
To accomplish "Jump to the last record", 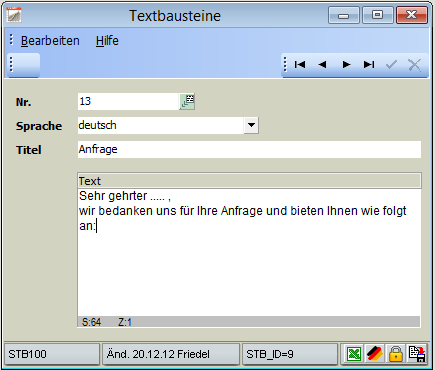I will (x=369, y=64).
